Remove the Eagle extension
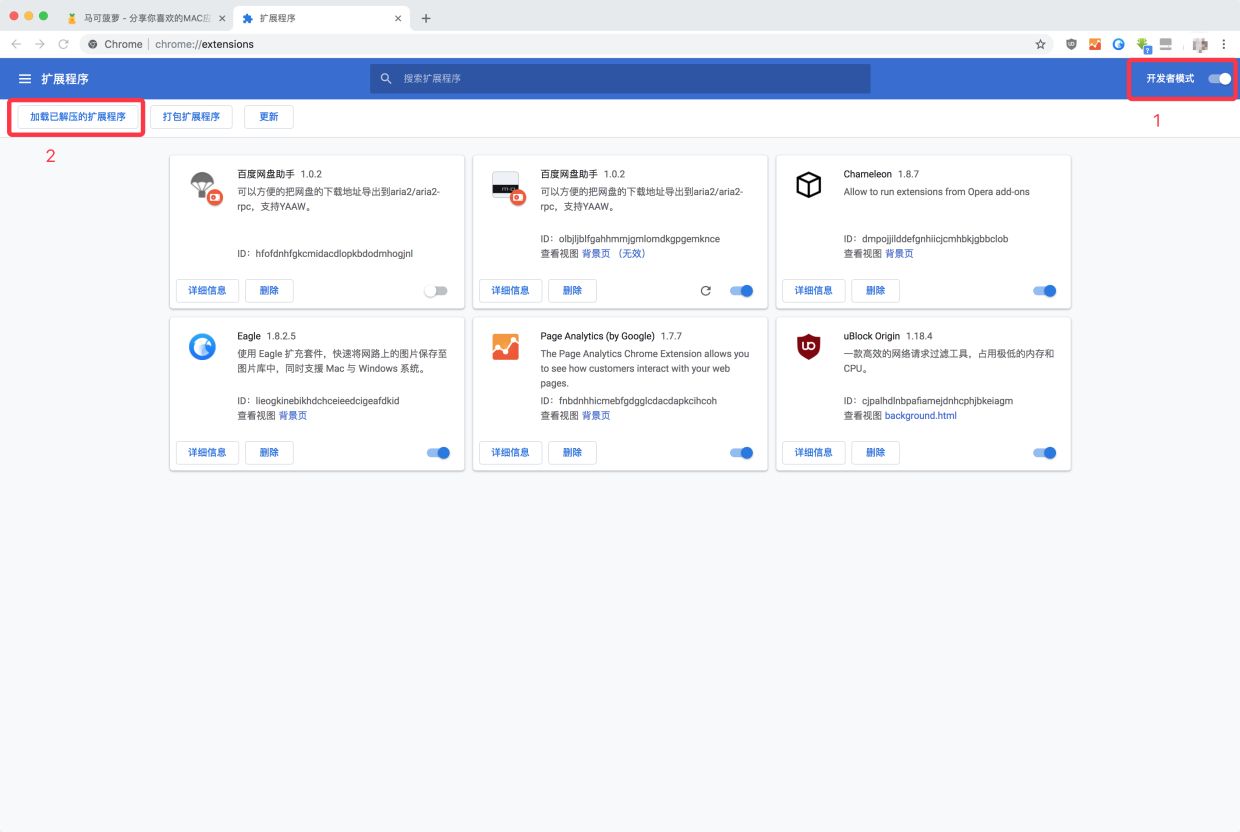Image resolution: width=1240 pixels, height=832 pixels. click(269, 453)
